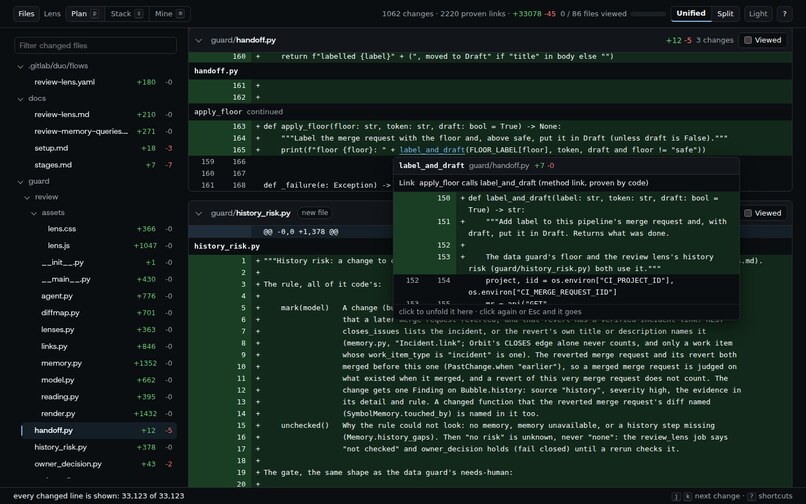Switch to Unified diff view
806x504 pixels.
(691, 14)
